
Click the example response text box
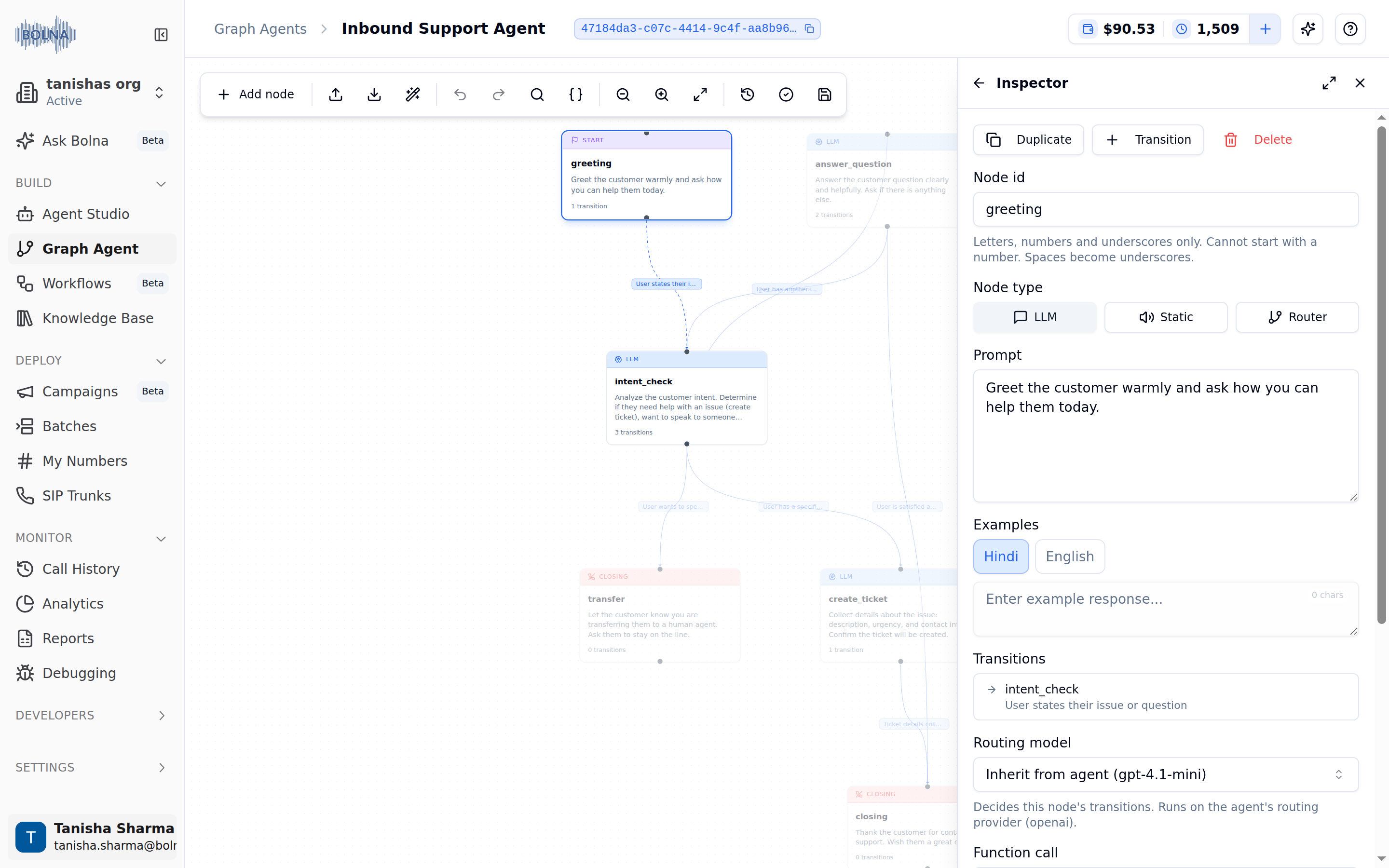coord(1166,609)
